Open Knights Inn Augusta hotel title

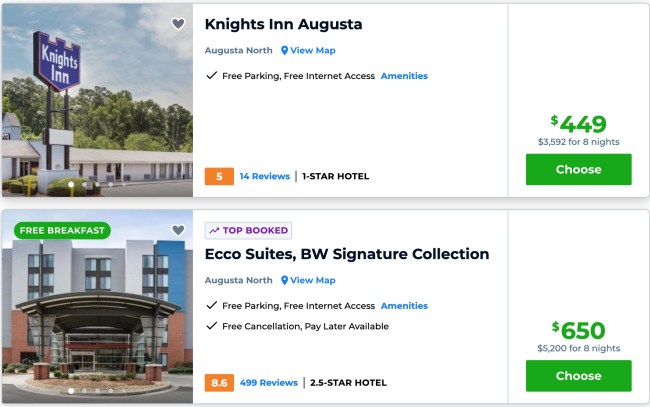tap(283, 24)
